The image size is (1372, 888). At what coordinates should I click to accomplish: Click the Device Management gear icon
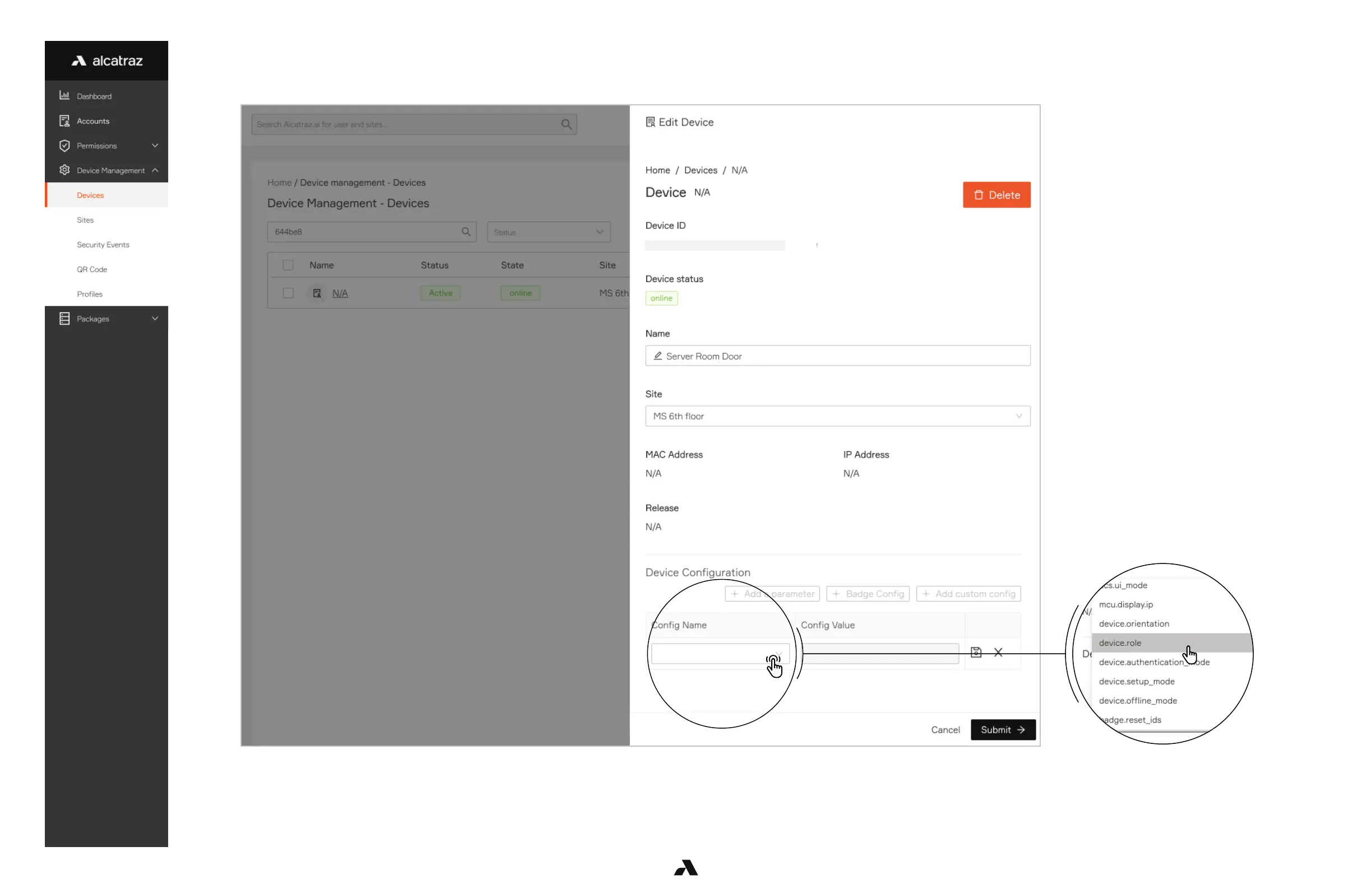tap(64, 170)
